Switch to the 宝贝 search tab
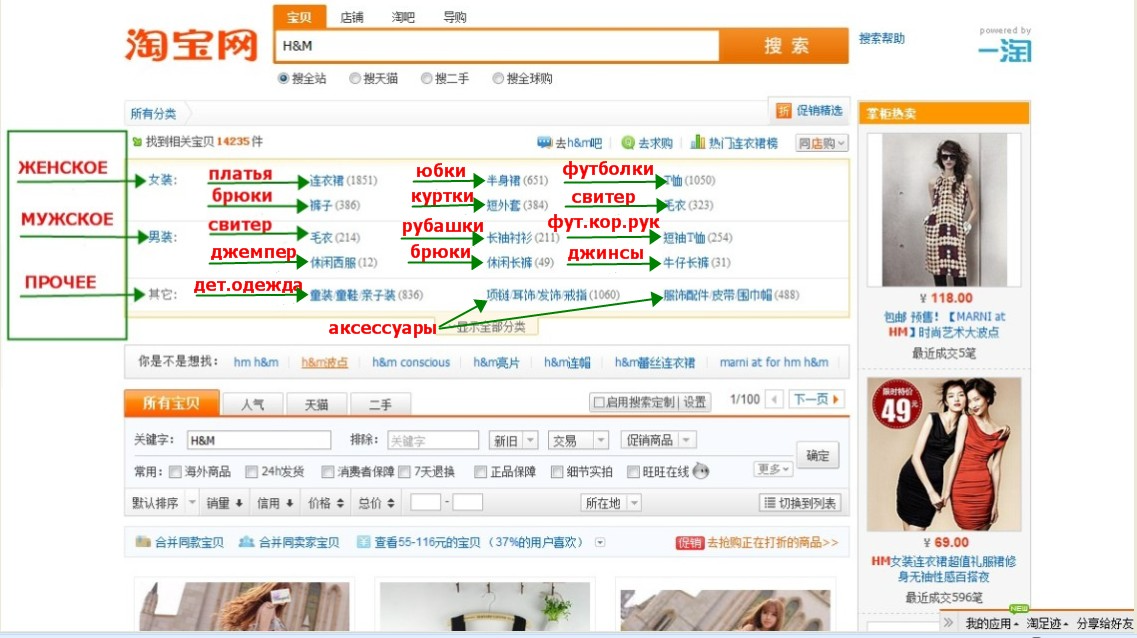Image resolution: width=1137 pixels, height=638 pixels. coord(299,17)
